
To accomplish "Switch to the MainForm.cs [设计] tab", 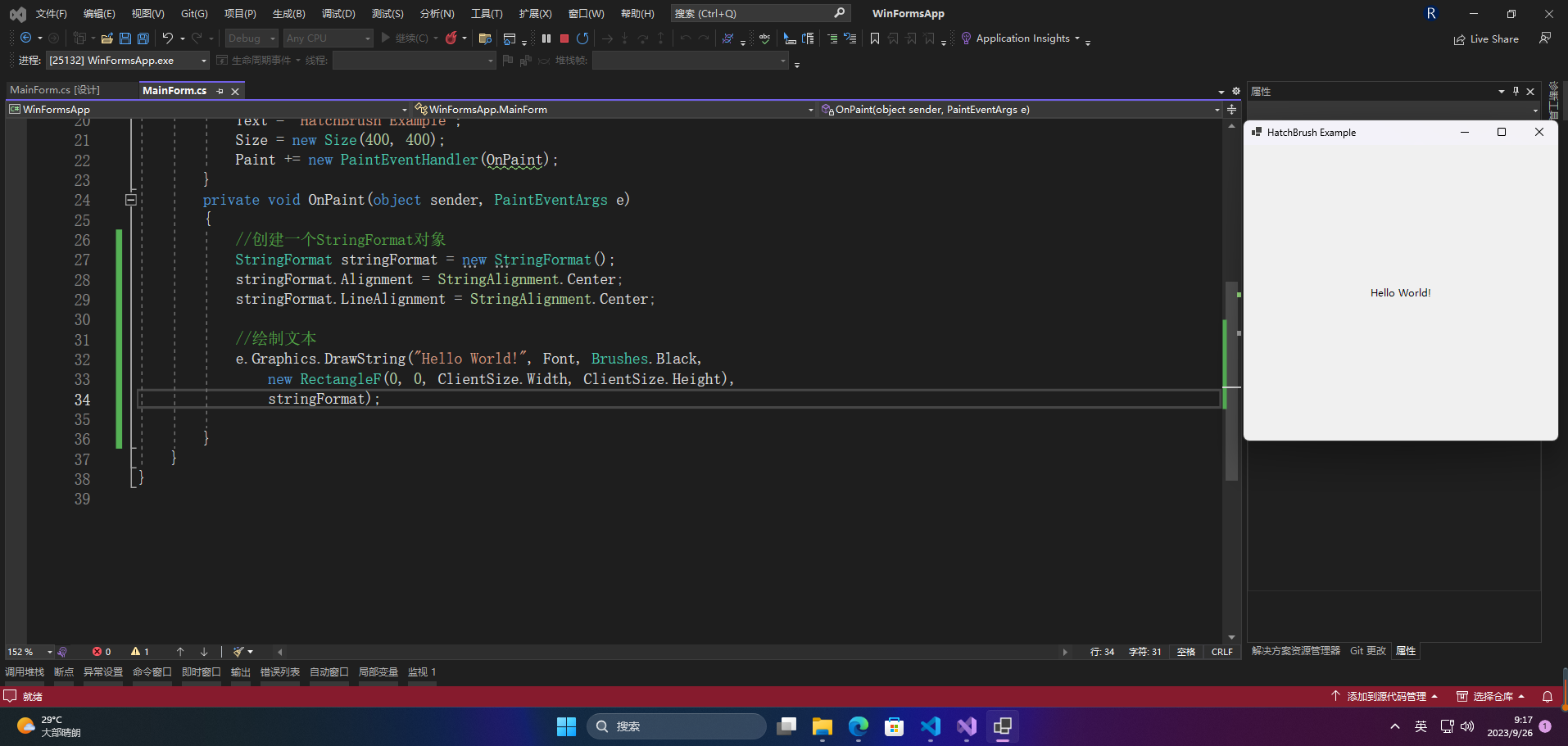I will [55, 90].
